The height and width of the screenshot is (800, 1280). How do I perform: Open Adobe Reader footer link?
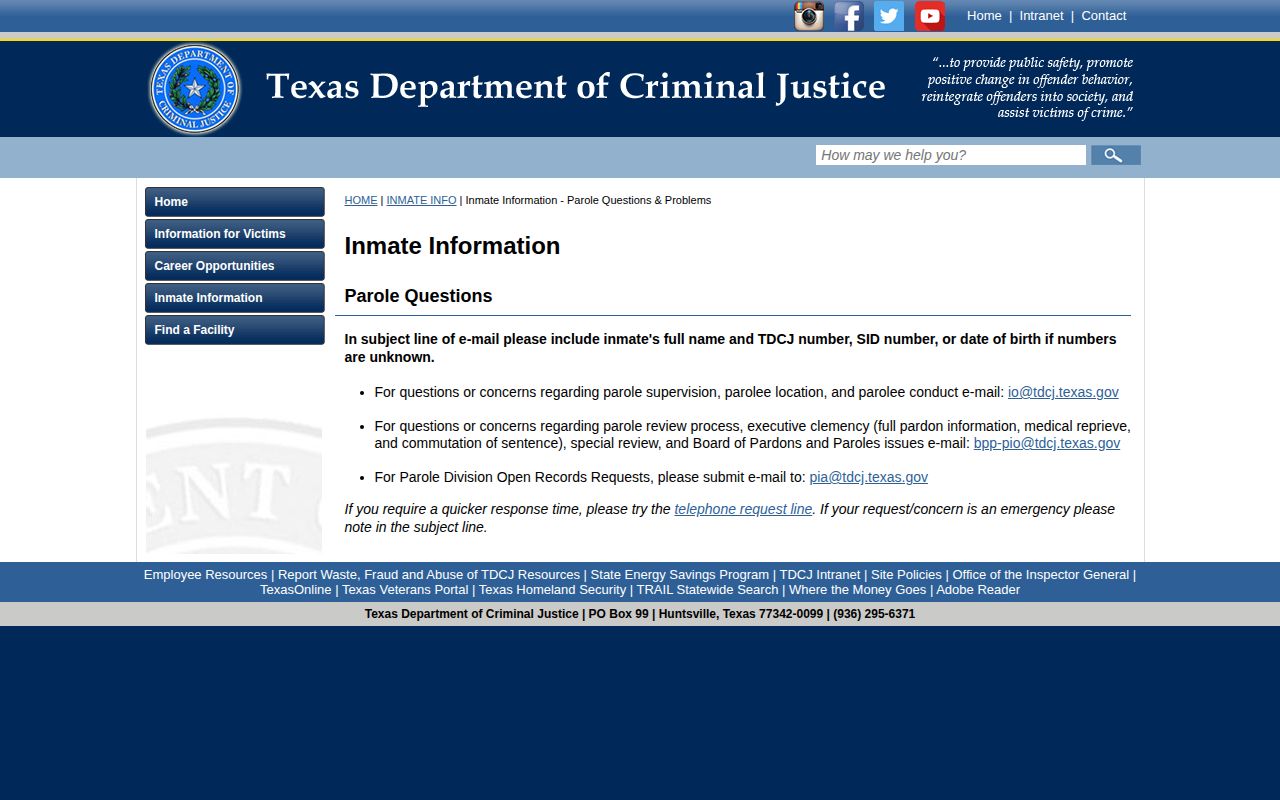pyautogui.click(x=978, y=590)
